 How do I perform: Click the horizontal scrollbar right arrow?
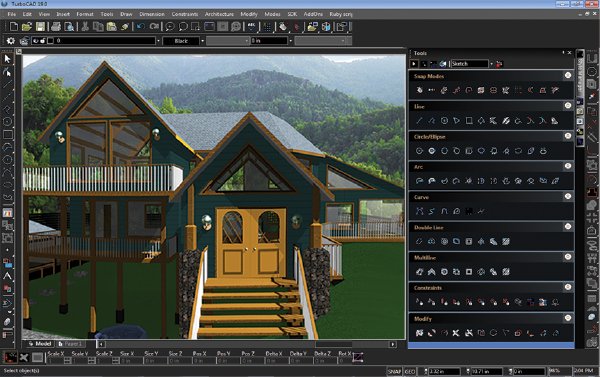click(x=393, y=344)
